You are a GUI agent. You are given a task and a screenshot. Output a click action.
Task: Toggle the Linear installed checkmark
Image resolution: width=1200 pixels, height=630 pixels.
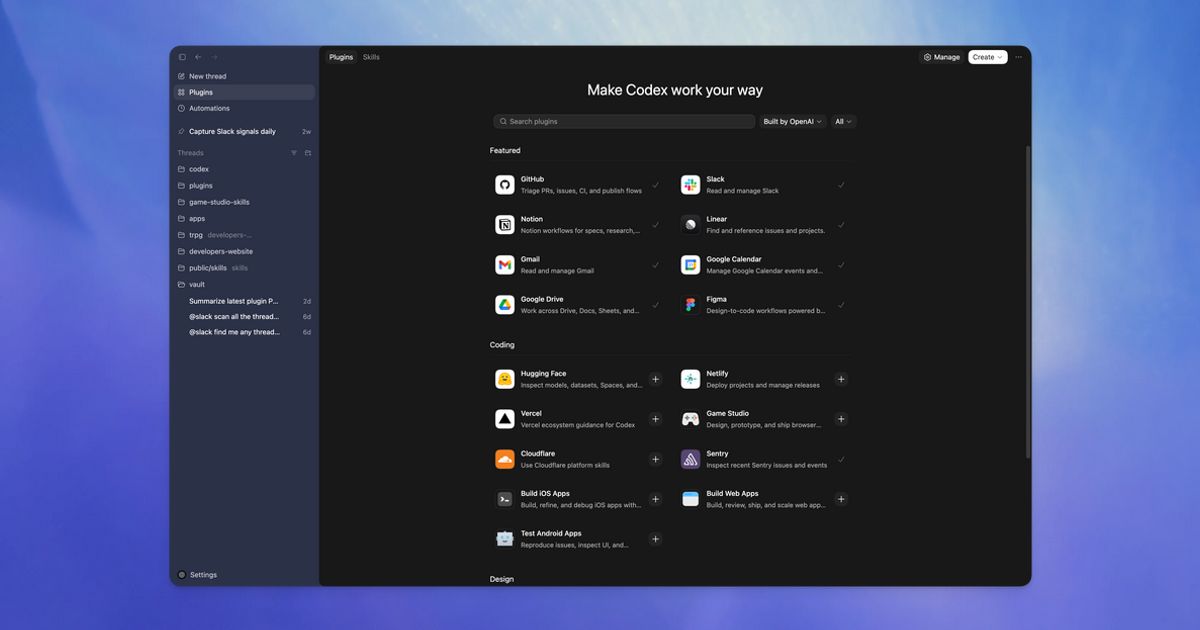[842, 225]
